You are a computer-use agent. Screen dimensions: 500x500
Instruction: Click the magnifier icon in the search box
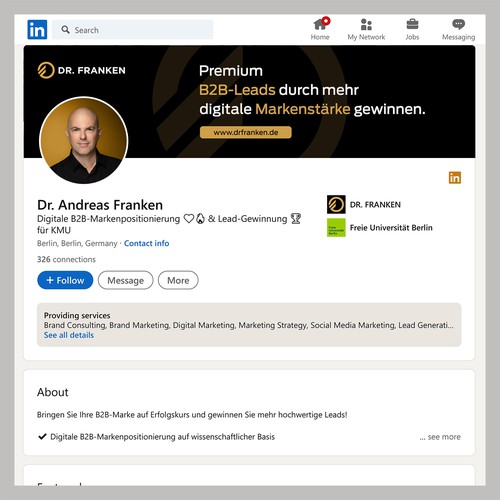(x=65, y=30)
